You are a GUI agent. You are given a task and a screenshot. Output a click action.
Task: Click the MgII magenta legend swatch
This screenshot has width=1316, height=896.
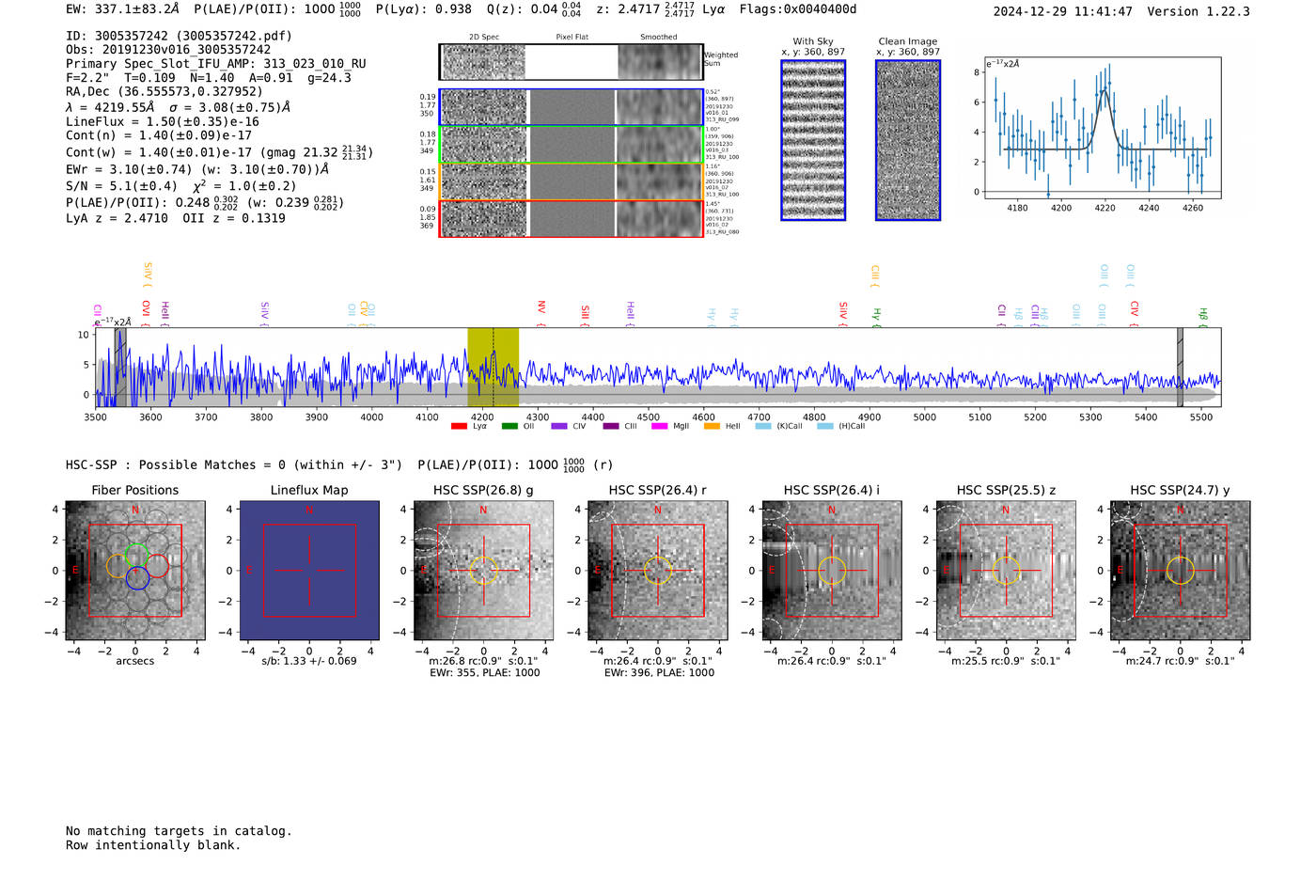point(660,426)
